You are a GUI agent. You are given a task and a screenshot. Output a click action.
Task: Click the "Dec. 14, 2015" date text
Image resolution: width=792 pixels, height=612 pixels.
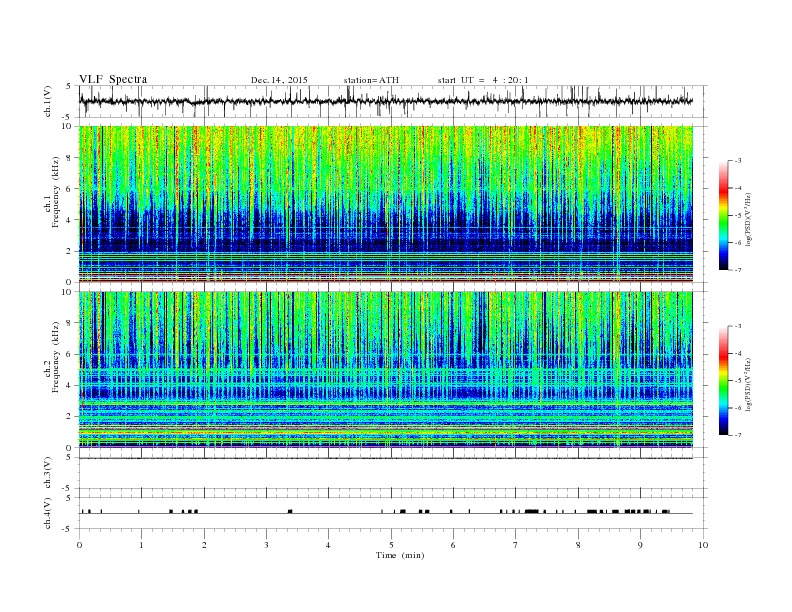[x=279, y=80]
